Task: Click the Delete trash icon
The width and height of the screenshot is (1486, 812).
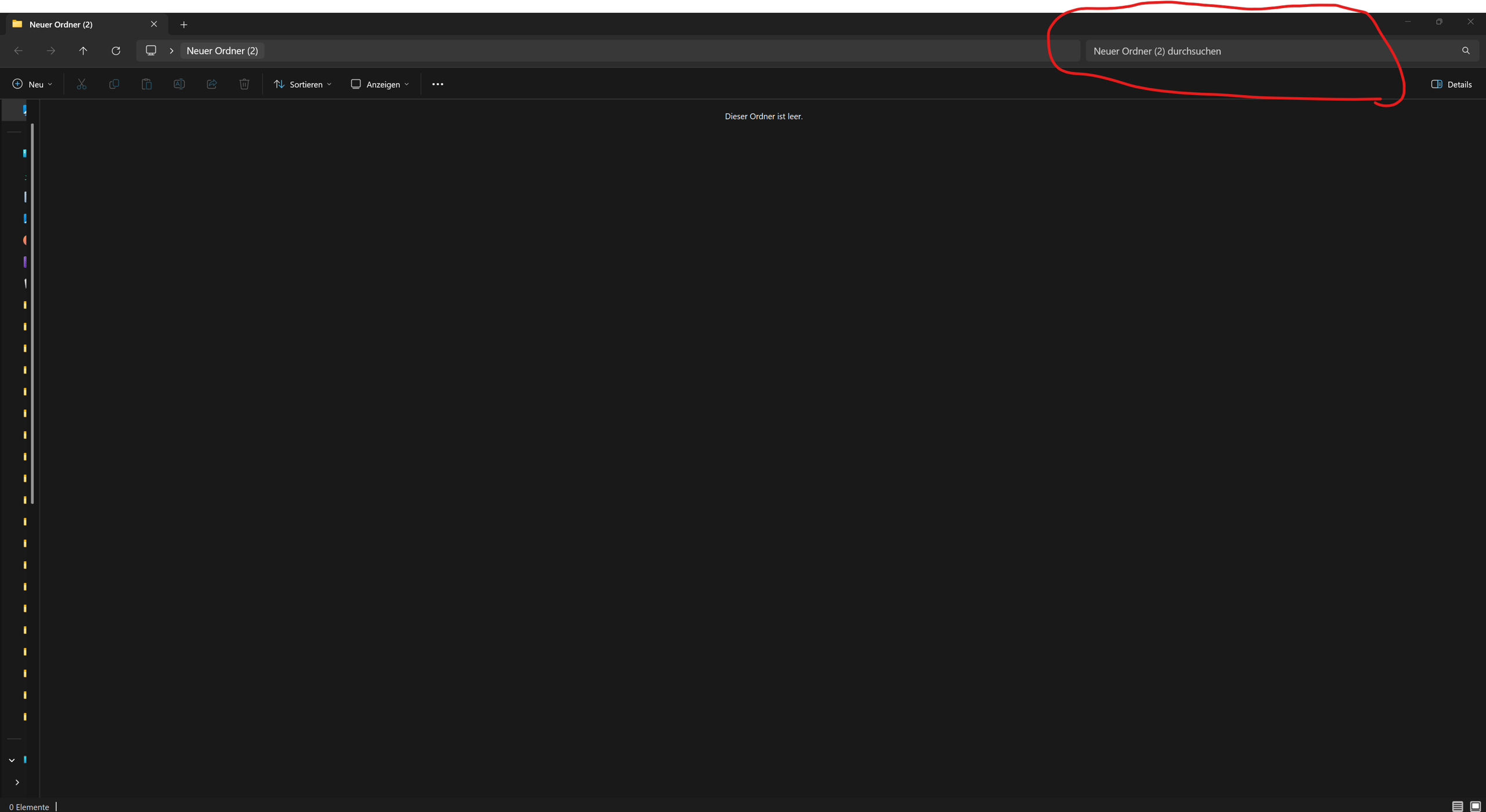Action: point(244,84)
